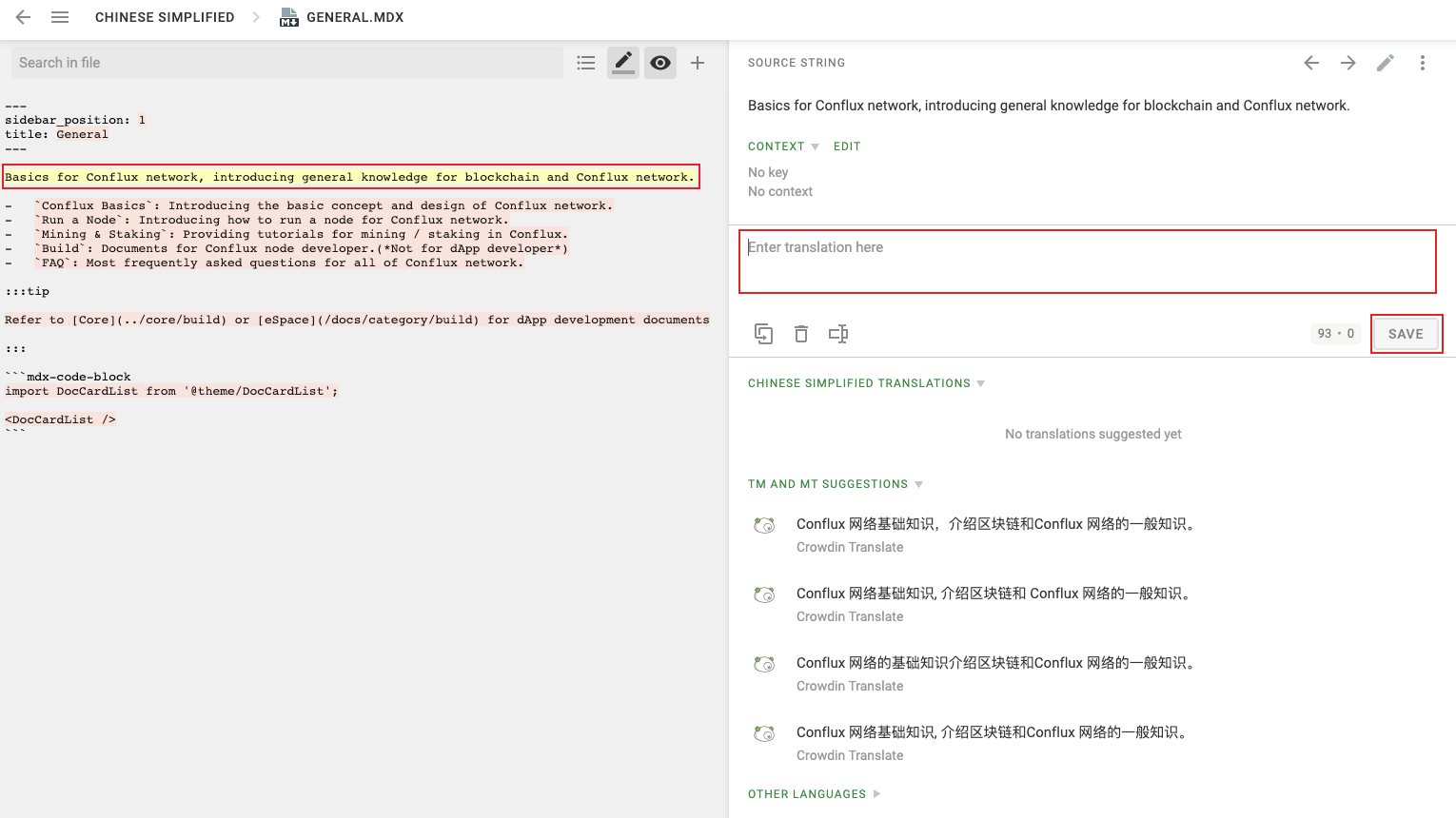Click the Edit context link
The height and width of the screenshot is (818, 1456).
pyautogui.click(x=847, y=146)
